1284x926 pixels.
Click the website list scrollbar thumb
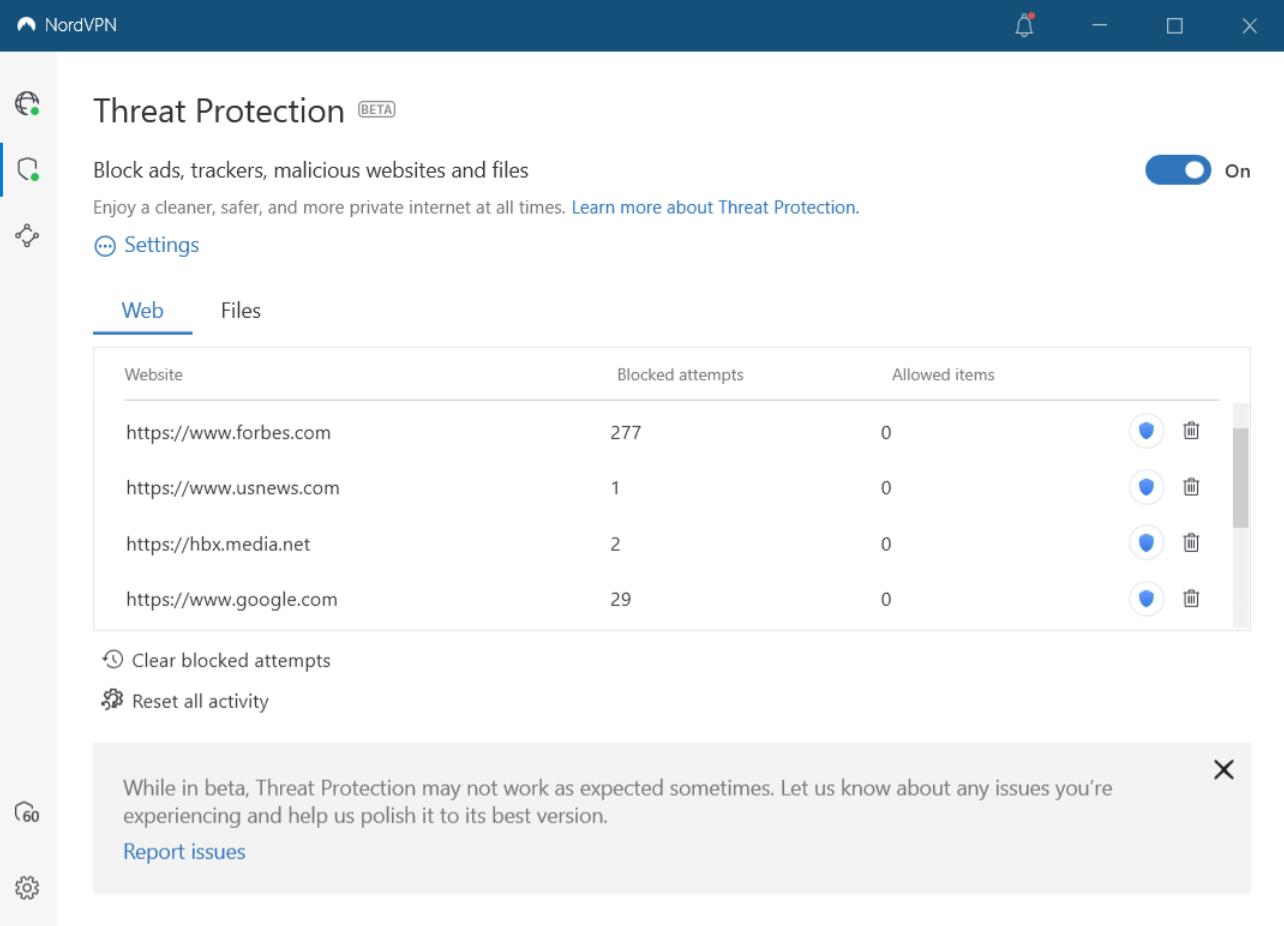point(1240,478)
